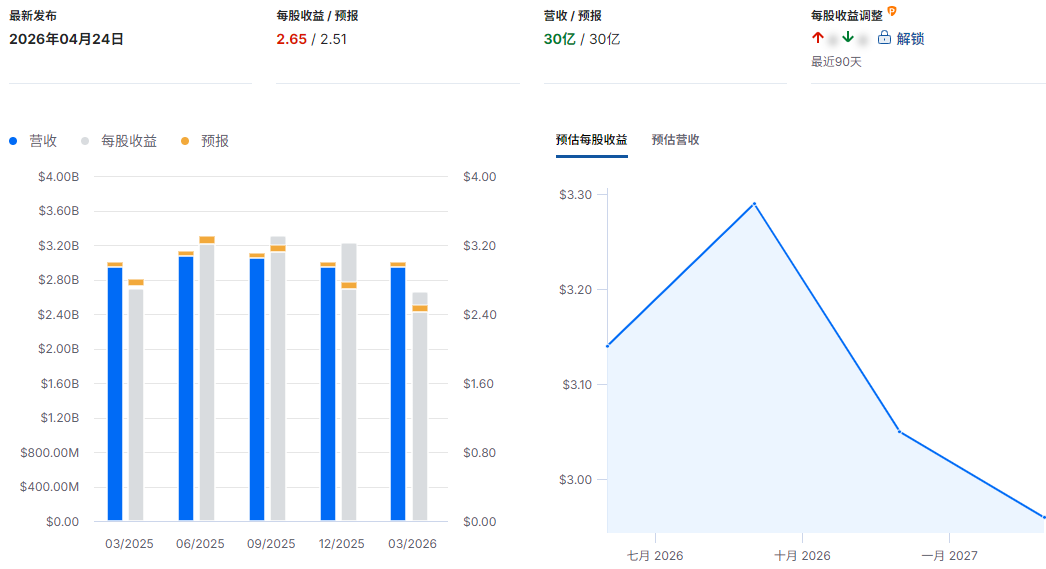Click the gray EPS bar for 06/2025
The height and width of the screenshot is (569, 1046).
207,382
